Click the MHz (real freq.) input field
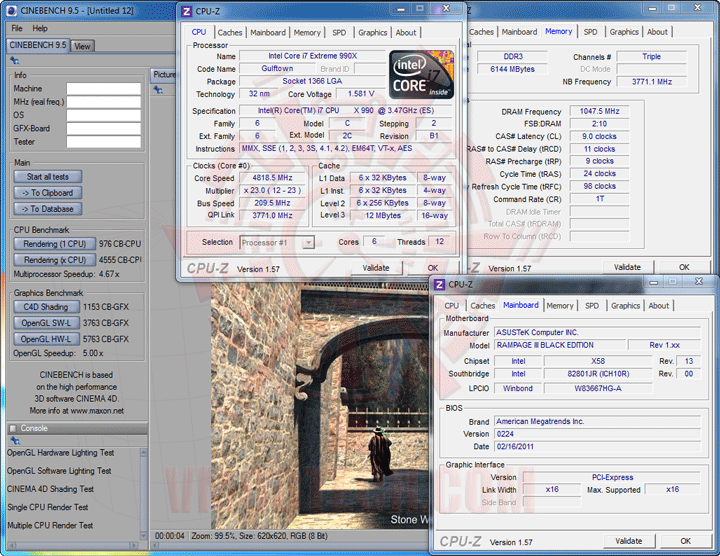The image size is (720, 556). [104, 102]
